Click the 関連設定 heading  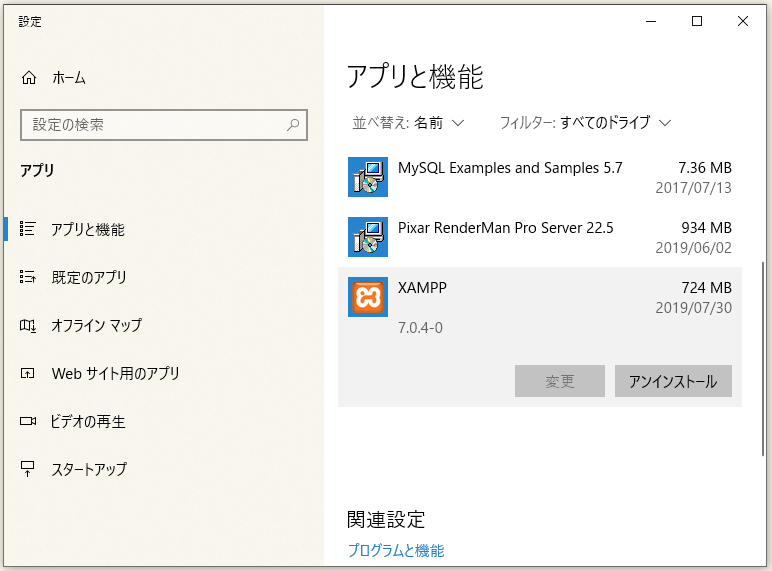tap(386, 519)
